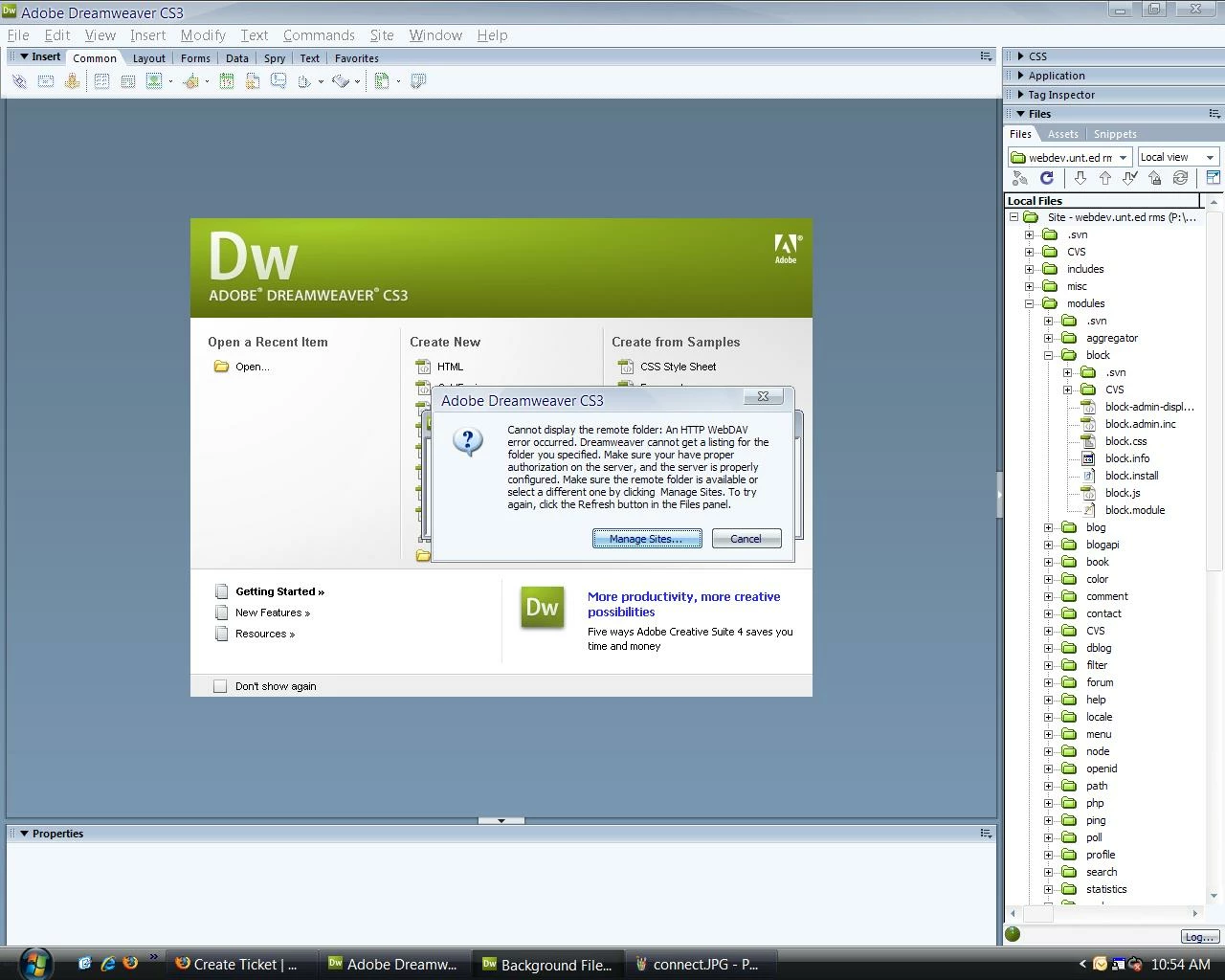Collapse the Properties panel
The height and width of the screenshot is (980, 1225).
pyautogui.click(x=24, y=834)
